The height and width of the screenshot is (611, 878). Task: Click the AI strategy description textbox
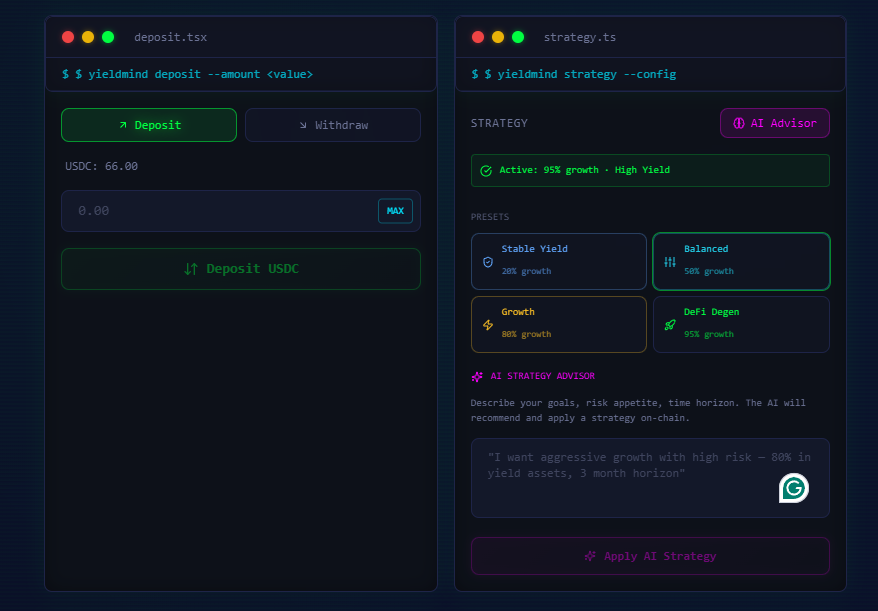(650, 478)
